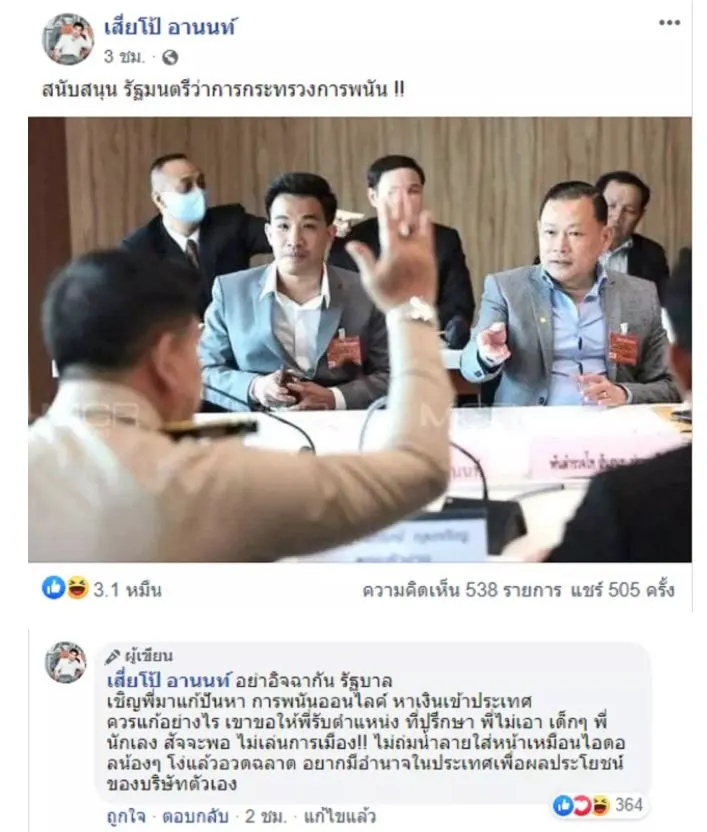Image resolution: width=707 pixels, height=832 pixels.
Task: Click the globe public privacy icon
Action: (x=170, y=57)
